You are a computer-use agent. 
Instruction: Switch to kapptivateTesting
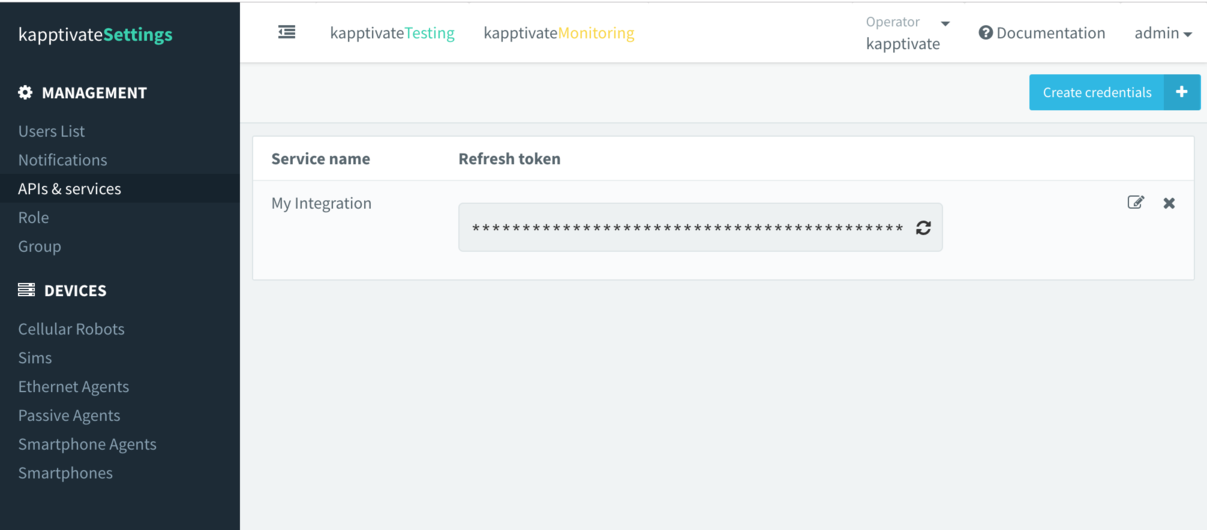(392, 33)
